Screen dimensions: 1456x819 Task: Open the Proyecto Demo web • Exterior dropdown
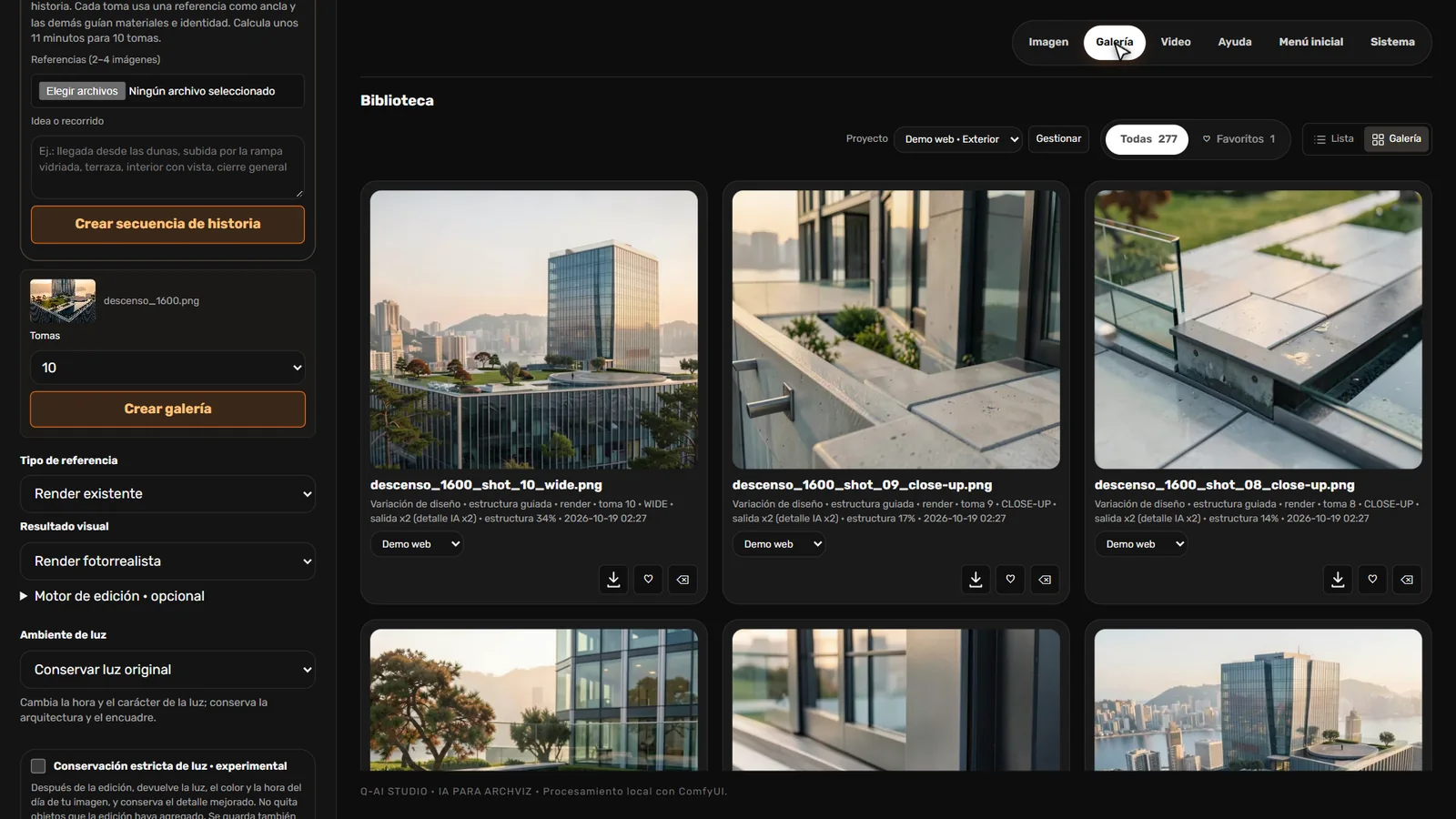[958, 139]
